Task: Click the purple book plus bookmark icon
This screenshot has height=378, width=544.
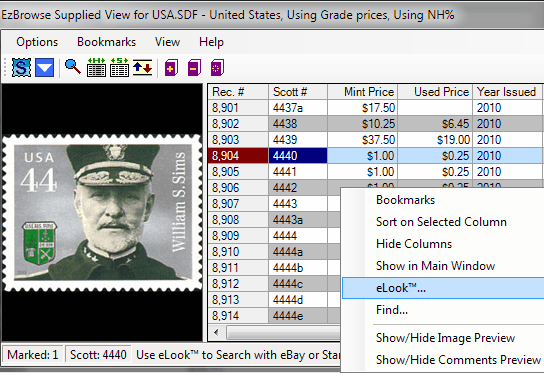Action: click(x=171, y=68)
